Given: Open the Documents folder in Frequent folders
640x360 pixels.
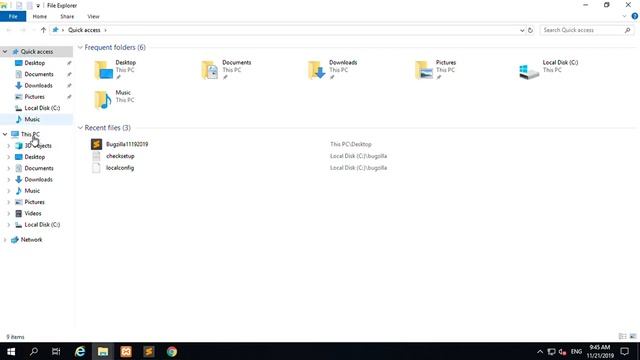Looking at the screenshot, I should click(226, 69).
